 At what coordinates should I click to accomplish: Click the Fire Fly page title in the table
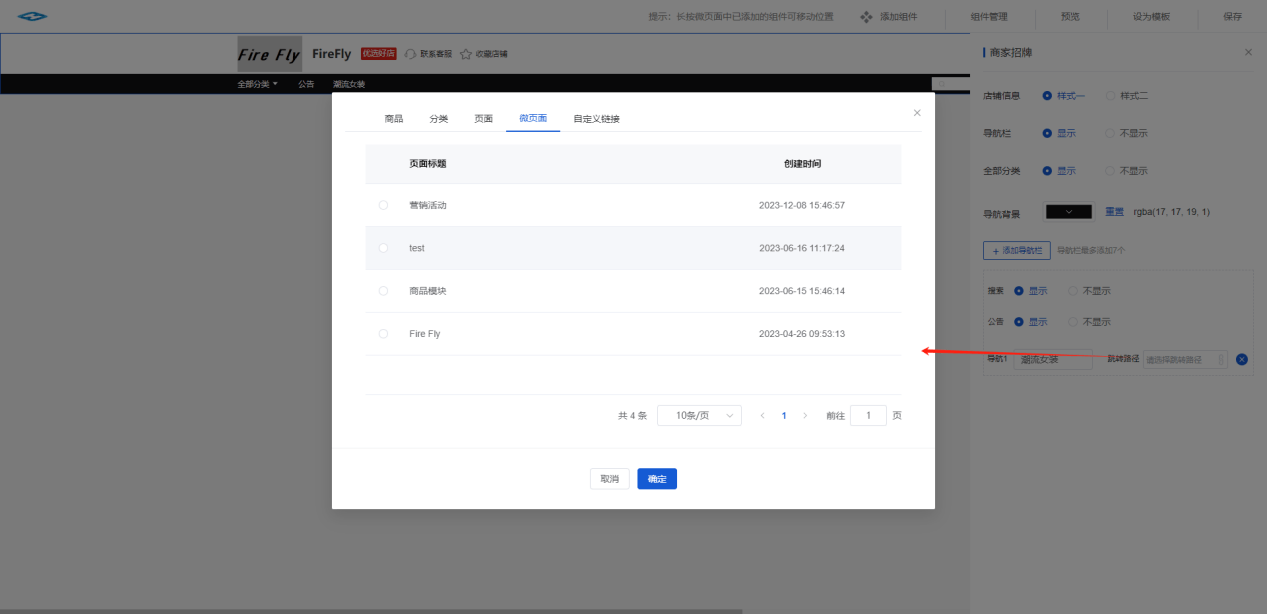point(425,334)
